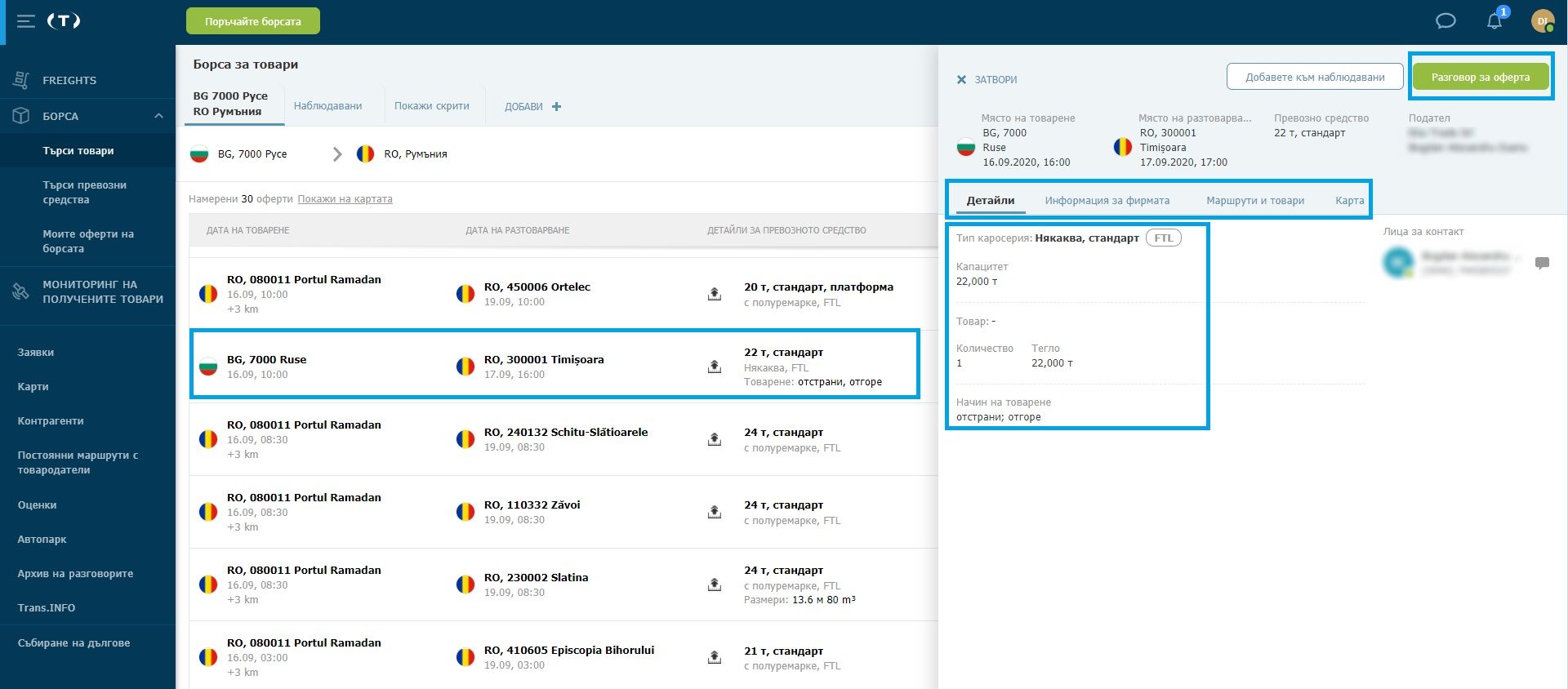Click the X icon to close details panel
The image size is (1568, 689).
click(961, 80)
